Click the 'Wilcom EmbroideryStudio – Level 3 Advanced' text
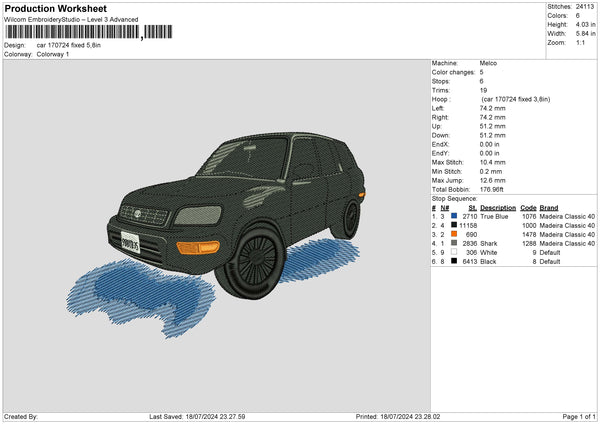This screenshot has height=424, width=600. coord(71,20)
